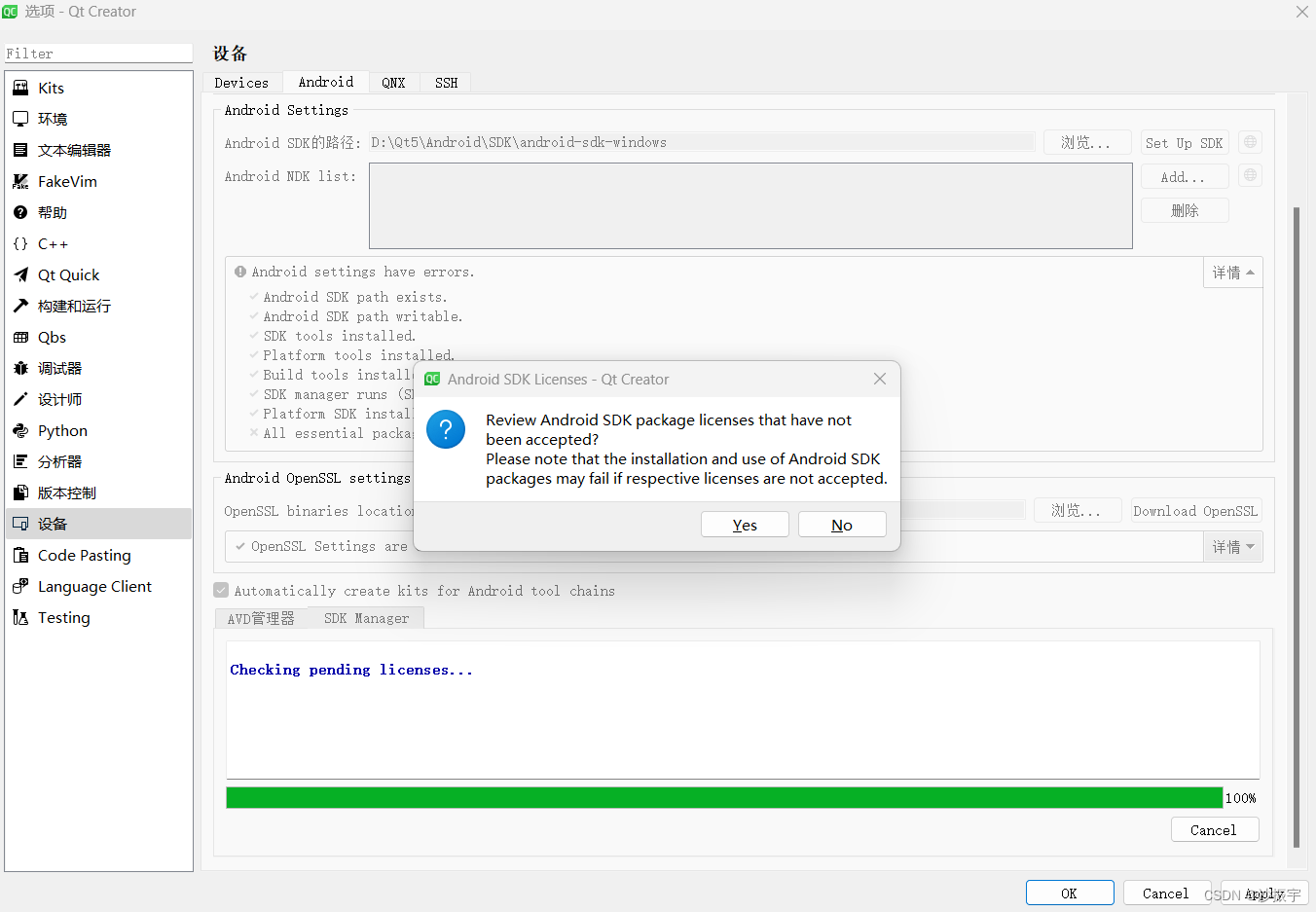
Task: Click the 分析器 icon
Action: [20, 461]
